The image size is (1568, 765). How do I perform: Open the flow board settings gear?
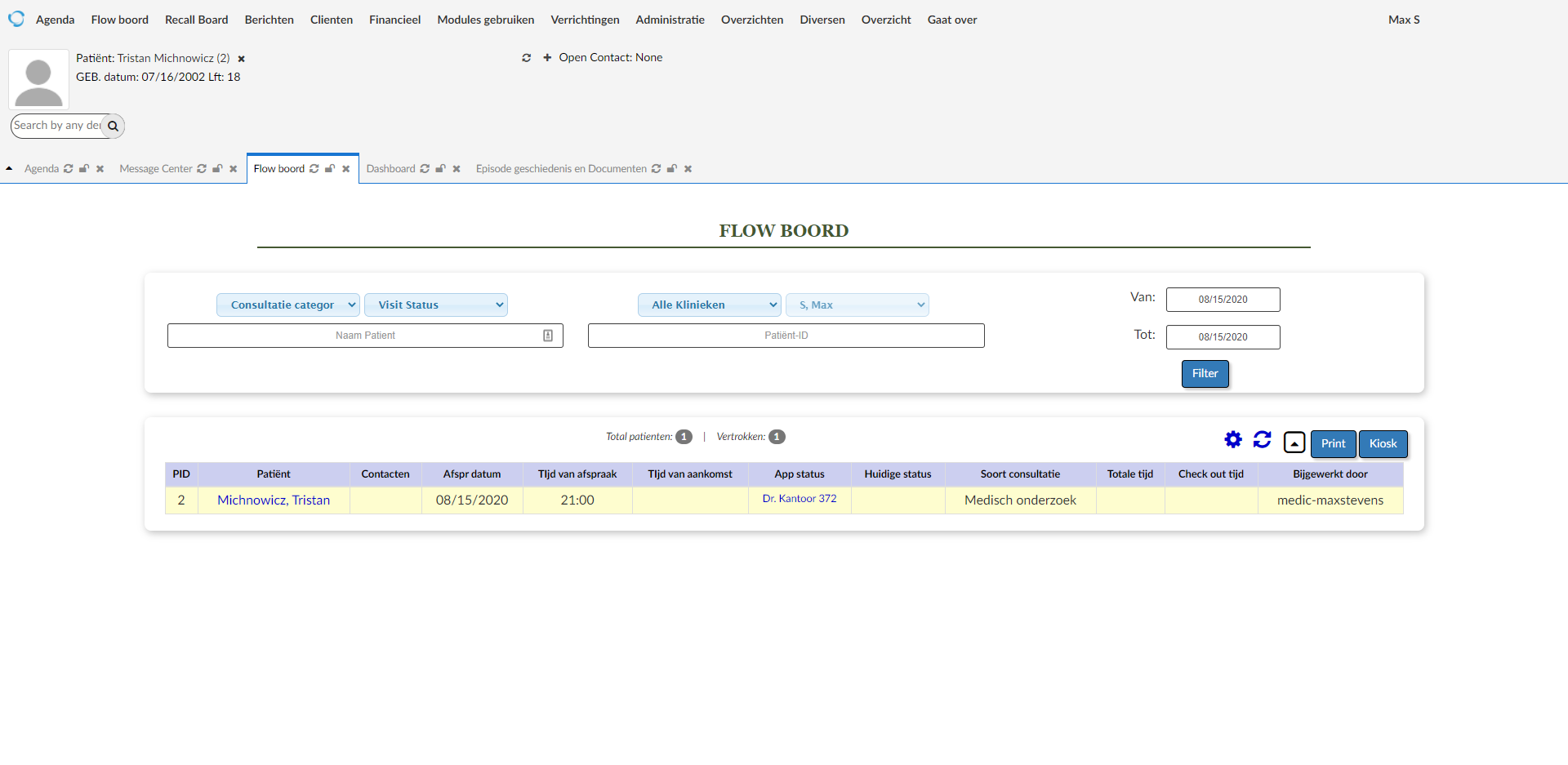pyautogui.click(x=1232, y=440)
